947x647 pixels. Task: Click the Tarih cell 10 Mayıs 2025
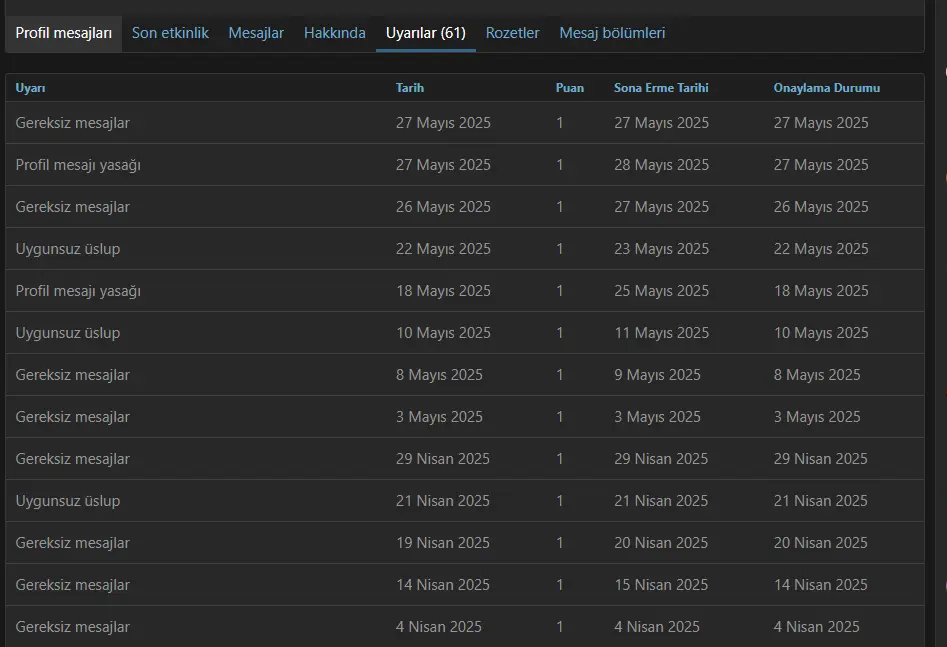pos(443,333)
